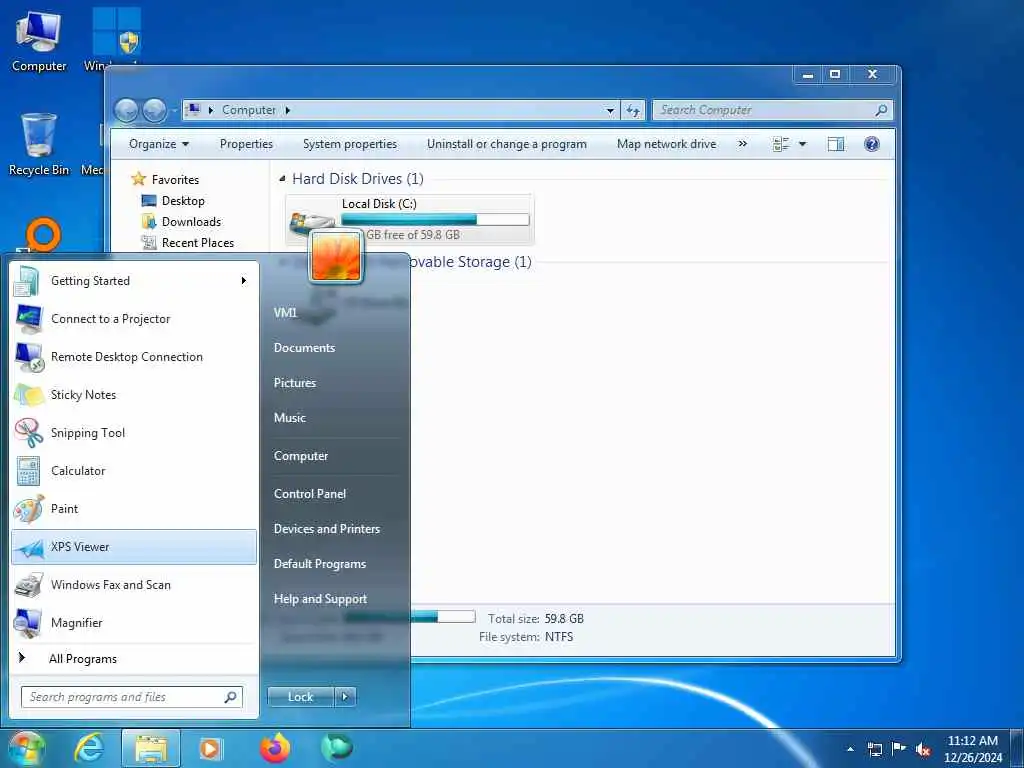
Task: Open Devices and Printers
Action: pyautogui.click(x=327, y=529)
